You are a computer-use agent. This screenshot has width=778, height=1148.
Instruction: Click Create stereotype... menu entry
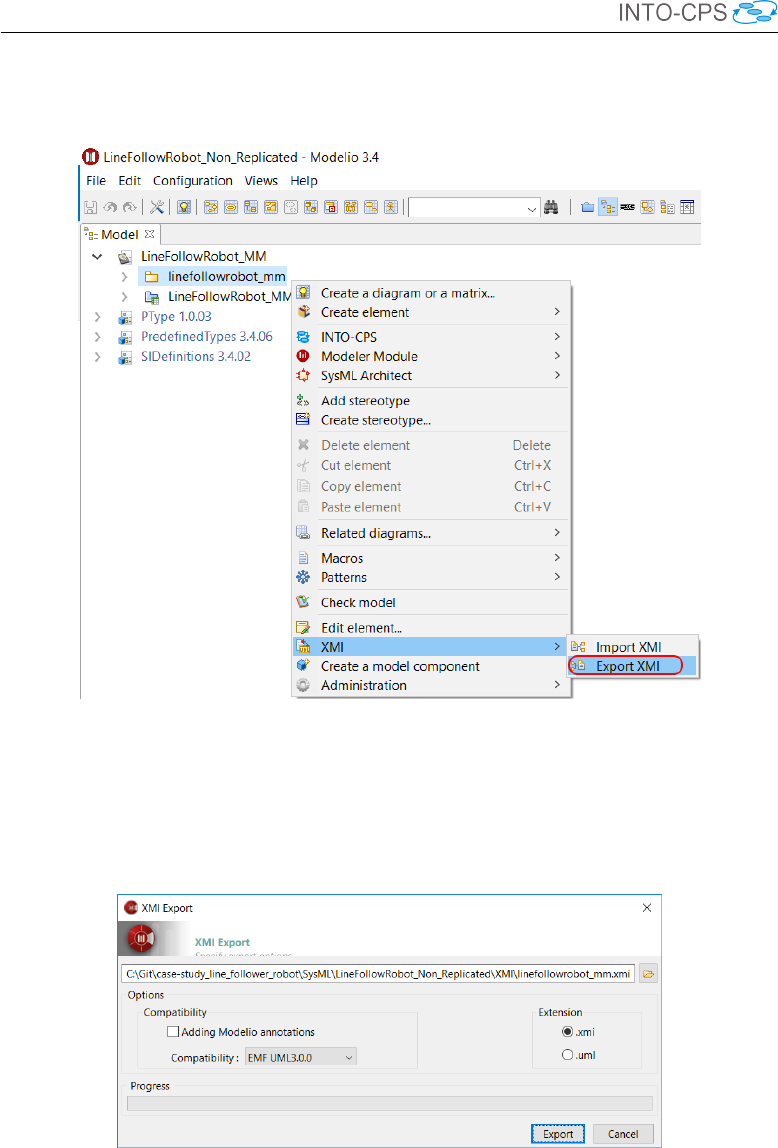click(x=431, y=420)
